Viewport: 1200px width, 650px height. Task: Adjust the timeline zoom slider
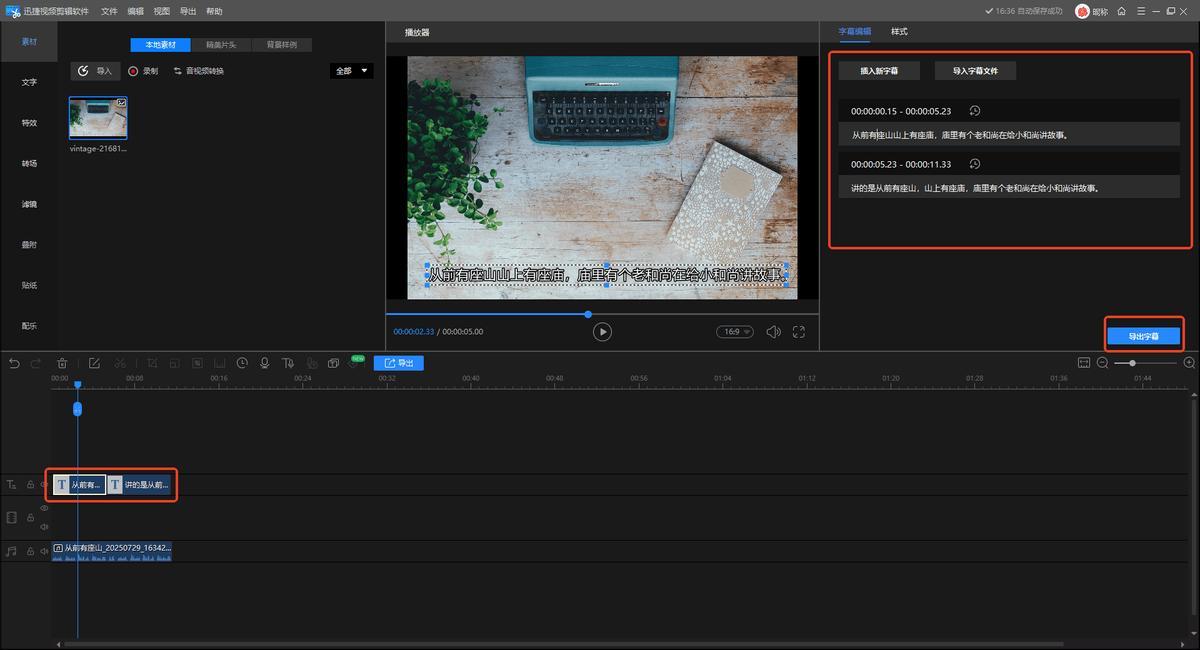[x=1132, y=363]
